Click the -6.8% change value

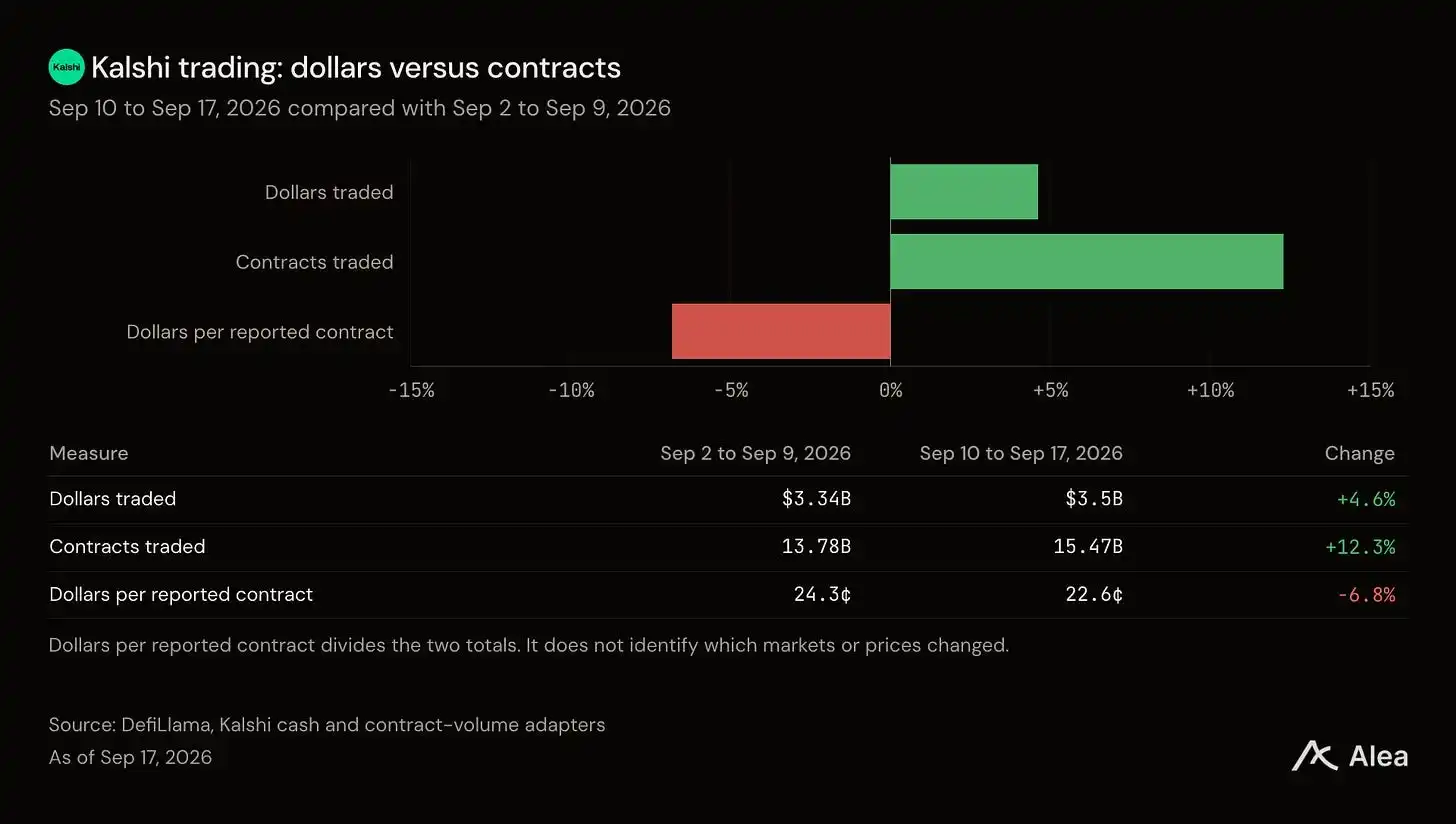[x=1366, y=595]
